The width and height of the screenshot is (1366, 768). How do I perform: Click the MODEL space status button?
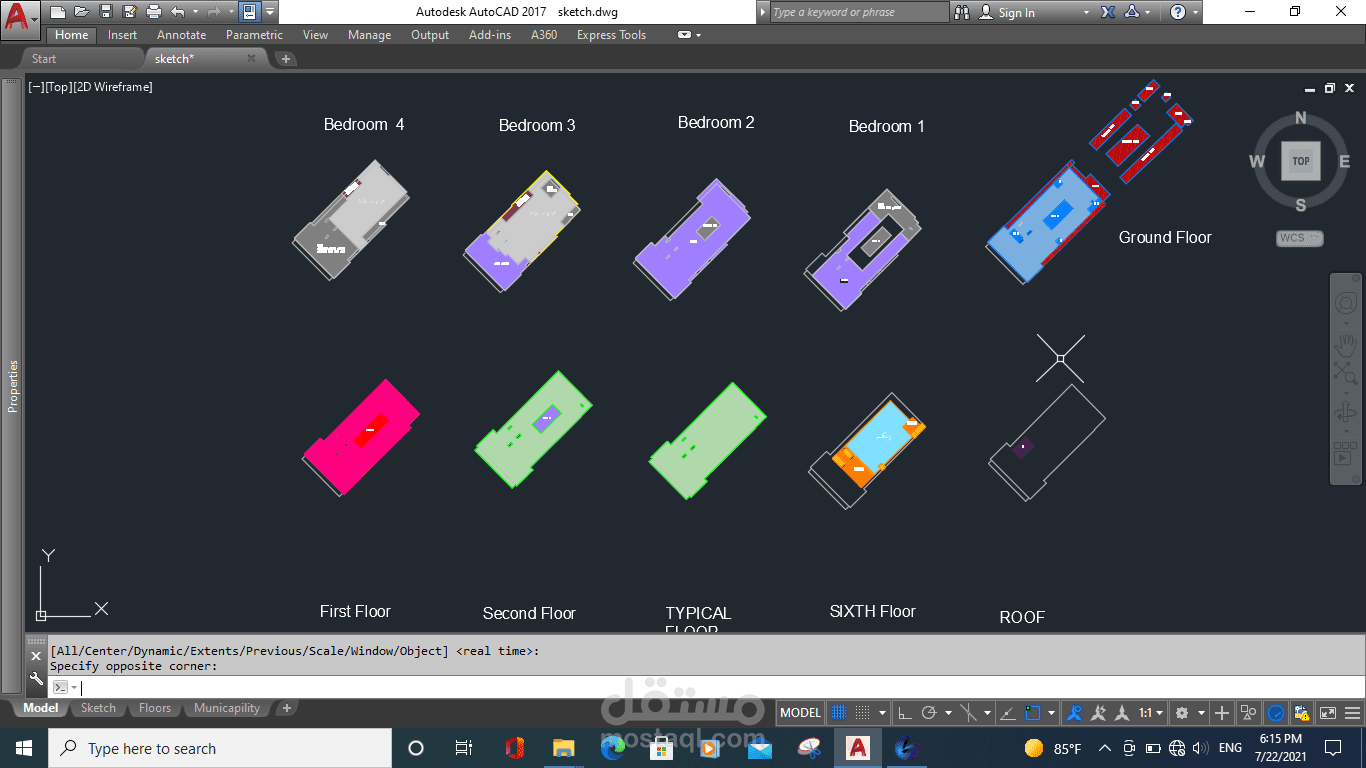(800, 713)
